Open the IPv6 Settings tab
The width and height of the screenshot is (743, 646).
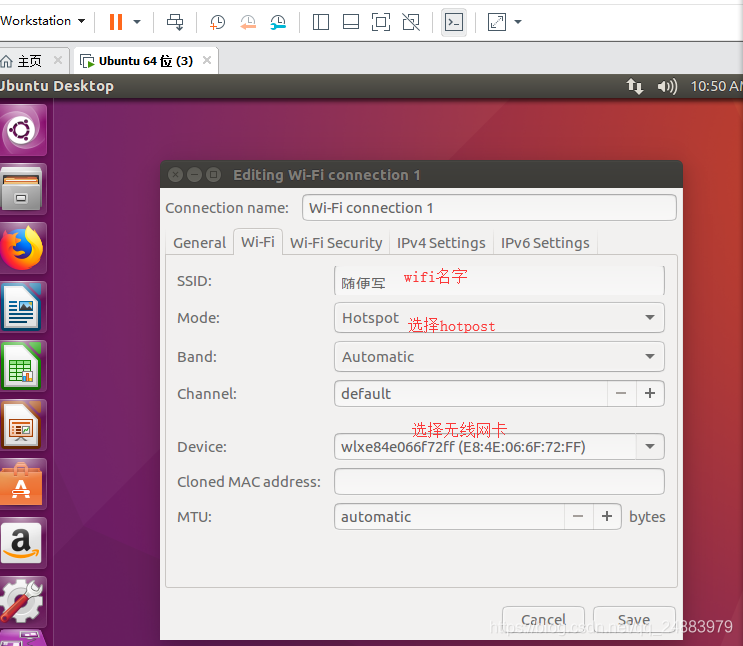tap(545, 243)
